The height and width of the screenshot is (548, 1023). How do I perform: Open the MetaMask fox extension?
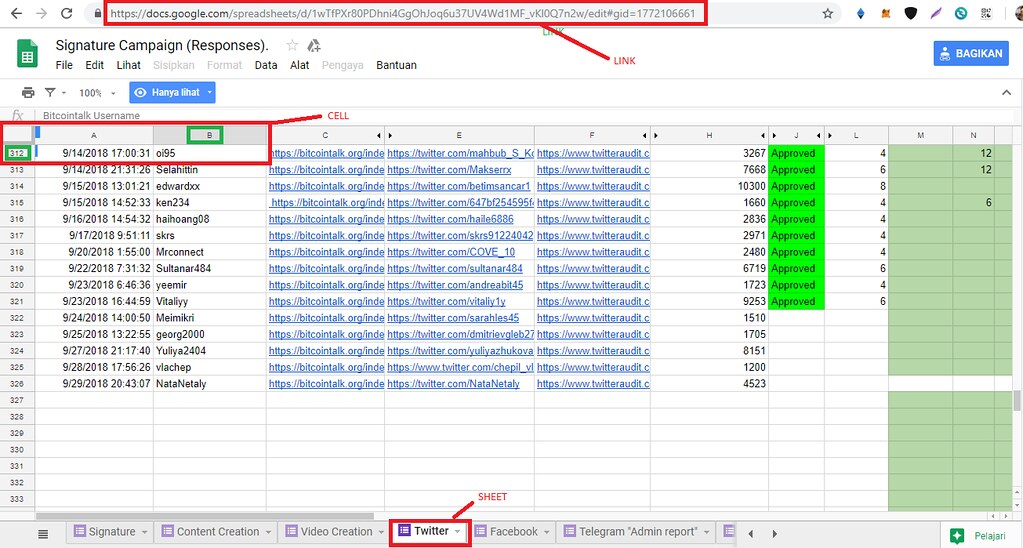point(885,13)
